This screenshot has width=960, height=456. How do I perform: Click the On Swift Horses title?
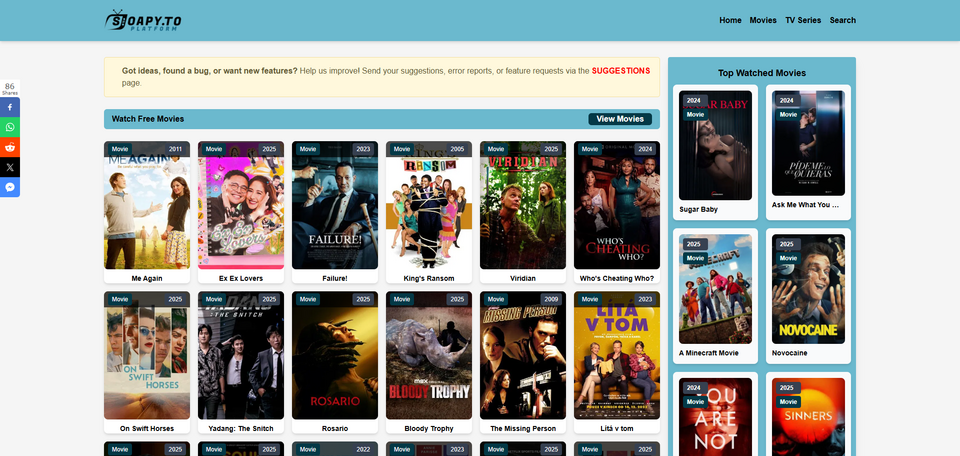point(147,428)
